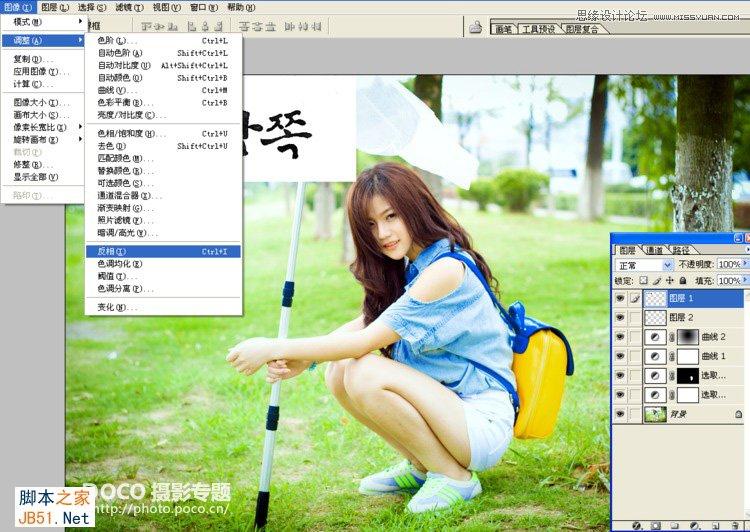This screenshot has height=532, width=750.
Task: Click the align right edges icon
Action: [x=219, y=26]
